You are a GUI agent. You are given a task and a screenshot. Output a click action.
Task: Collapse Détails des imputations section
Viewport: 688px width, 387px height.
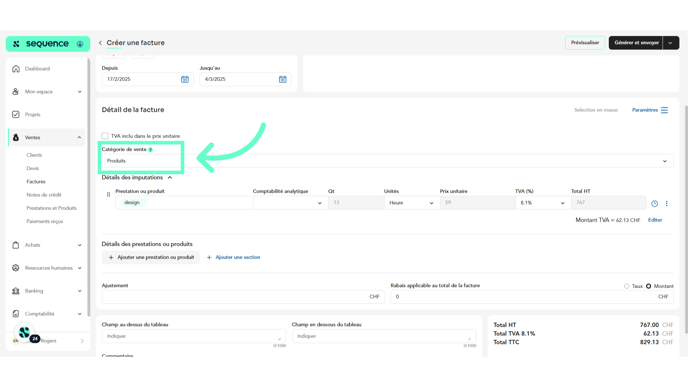[x=170, y=178]
